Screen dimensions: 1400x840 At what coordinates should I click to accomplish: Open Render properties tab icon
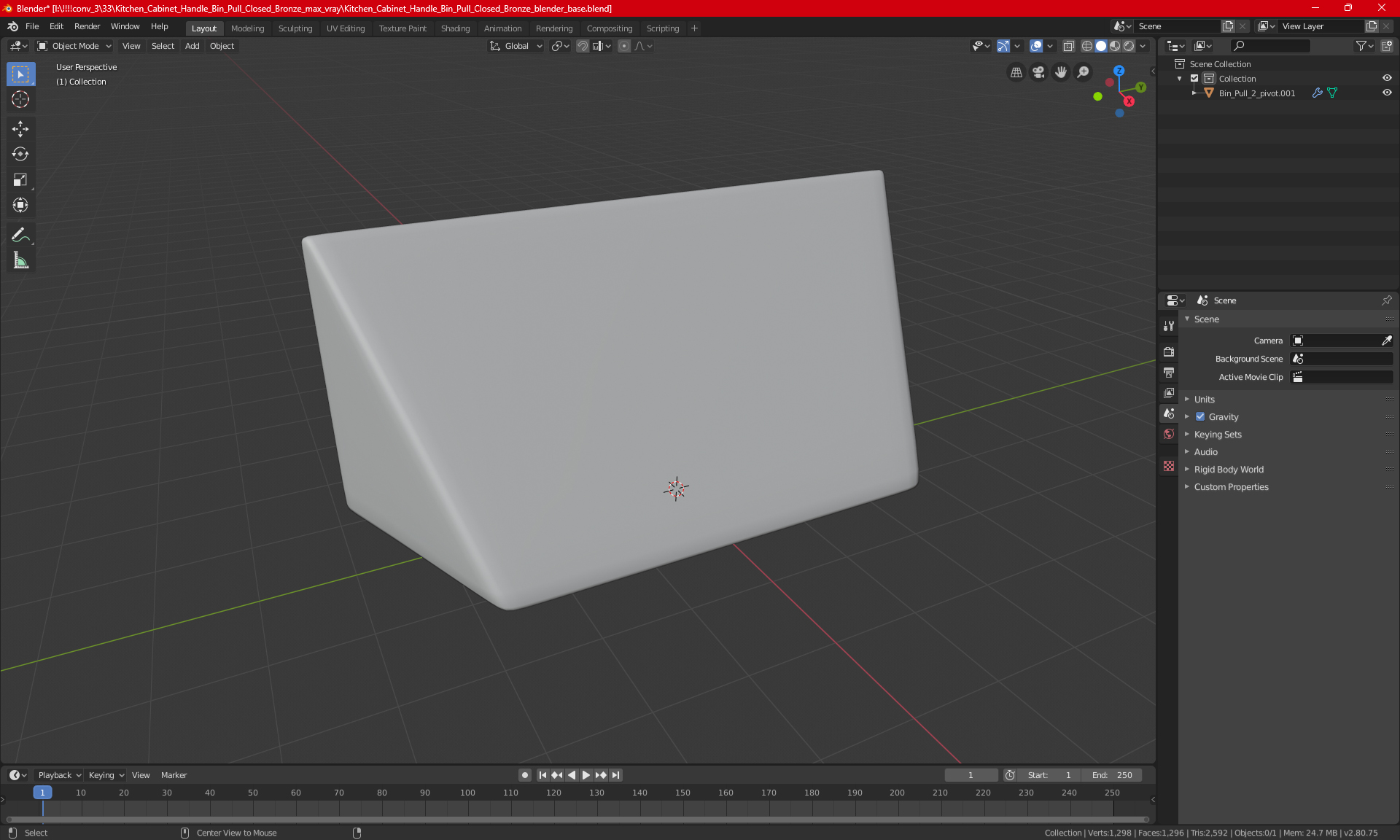(x=1169, y=351)
